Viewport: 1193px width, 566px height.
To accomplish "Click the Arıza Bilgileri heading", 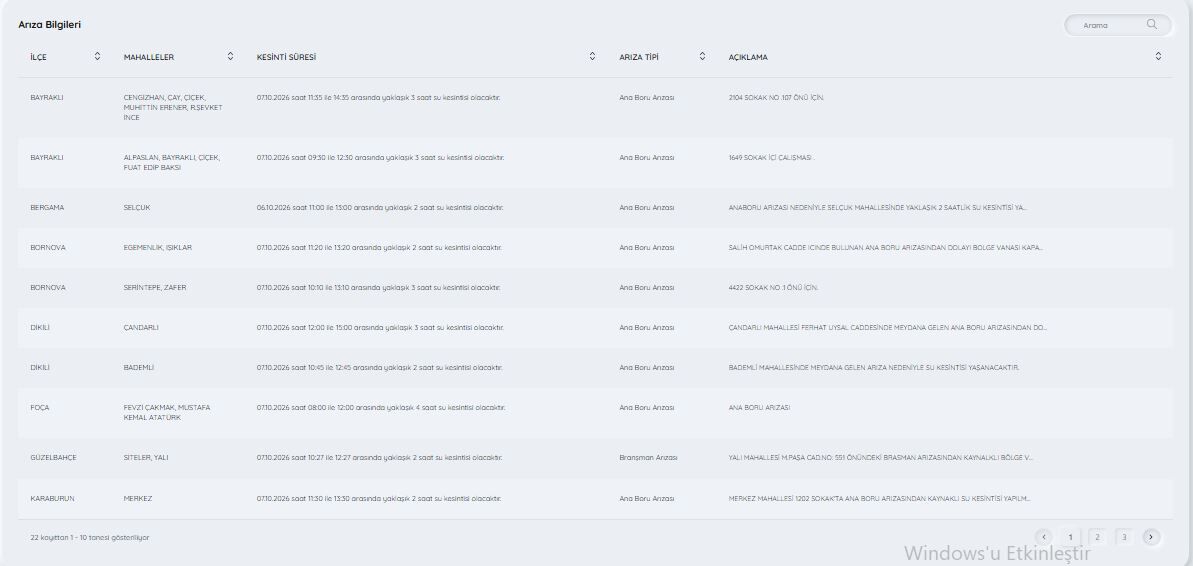I will point(49,25).
